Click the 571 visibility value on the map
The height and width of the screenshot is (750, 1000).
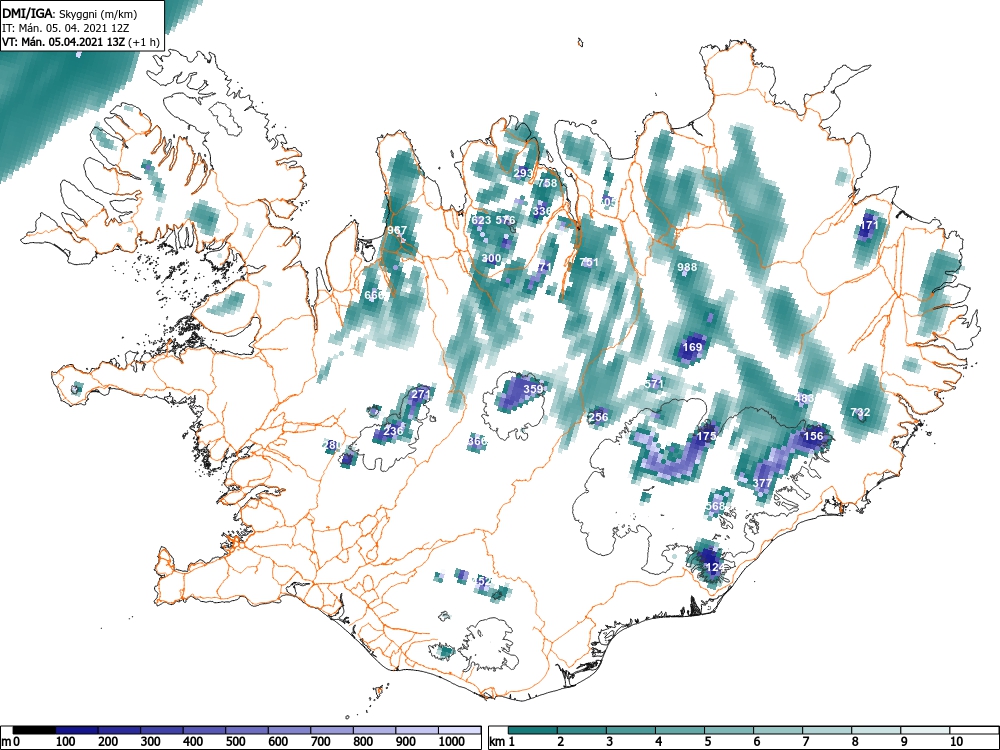tap(654, 384)
